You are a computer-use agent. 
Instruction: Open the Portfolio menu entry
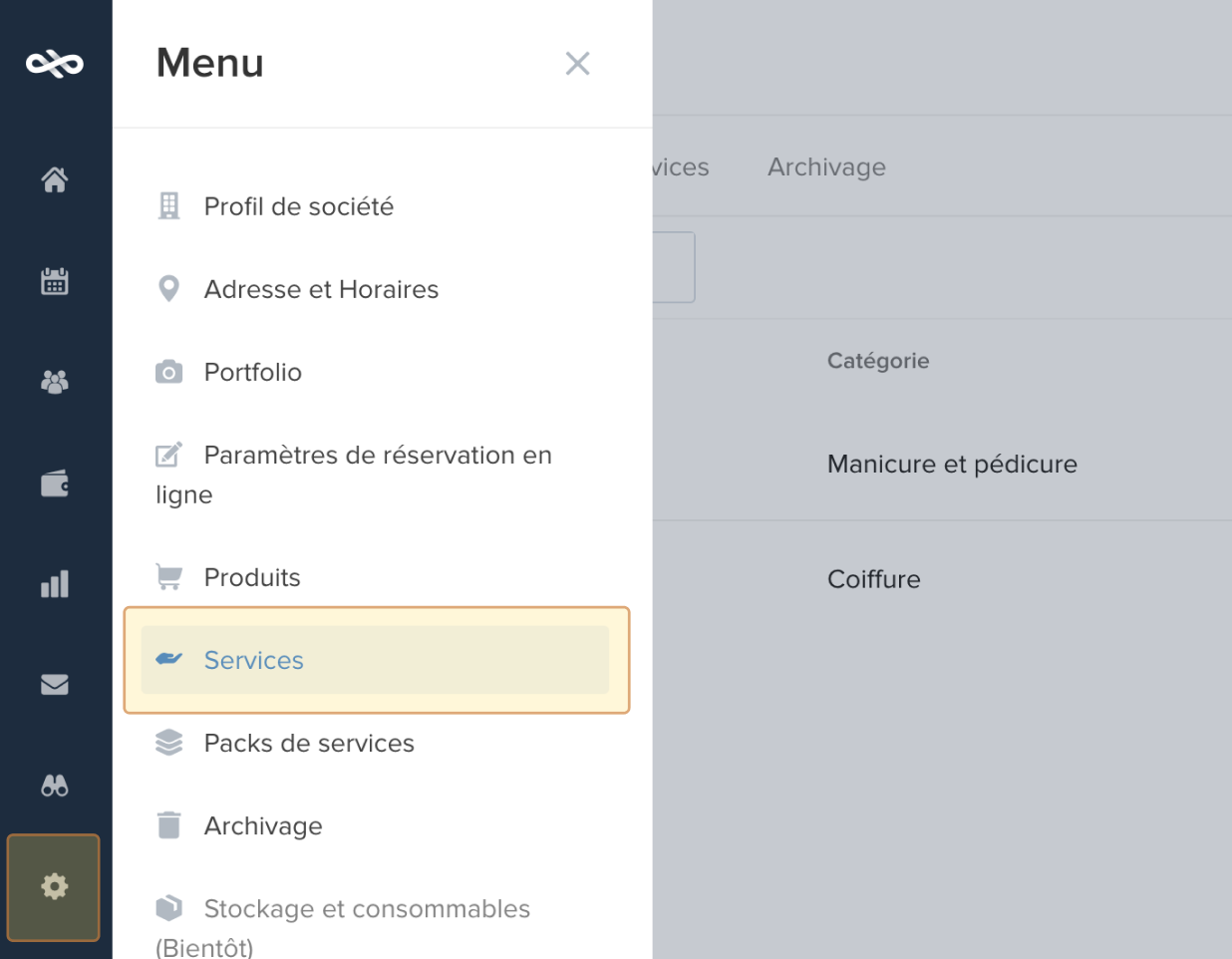(x=252, y=372)
